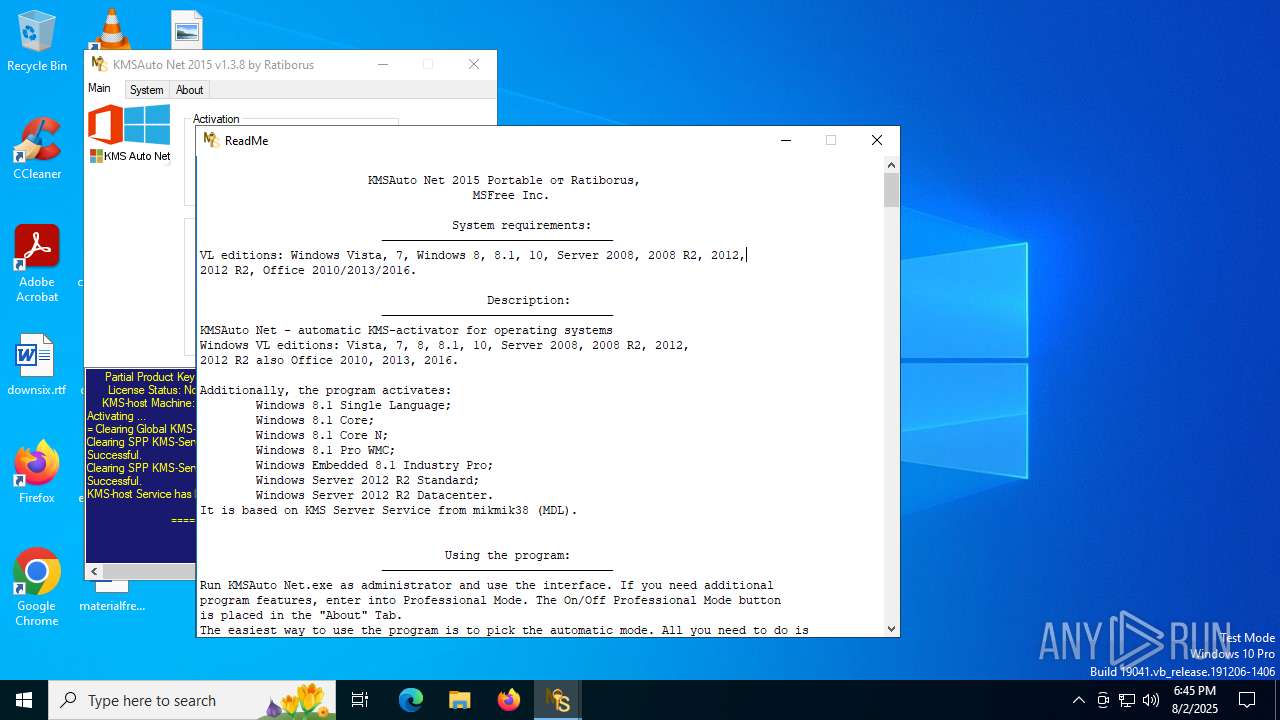
Task: Open File Explorer from the taskbar
Action: (x=459, y=700)
